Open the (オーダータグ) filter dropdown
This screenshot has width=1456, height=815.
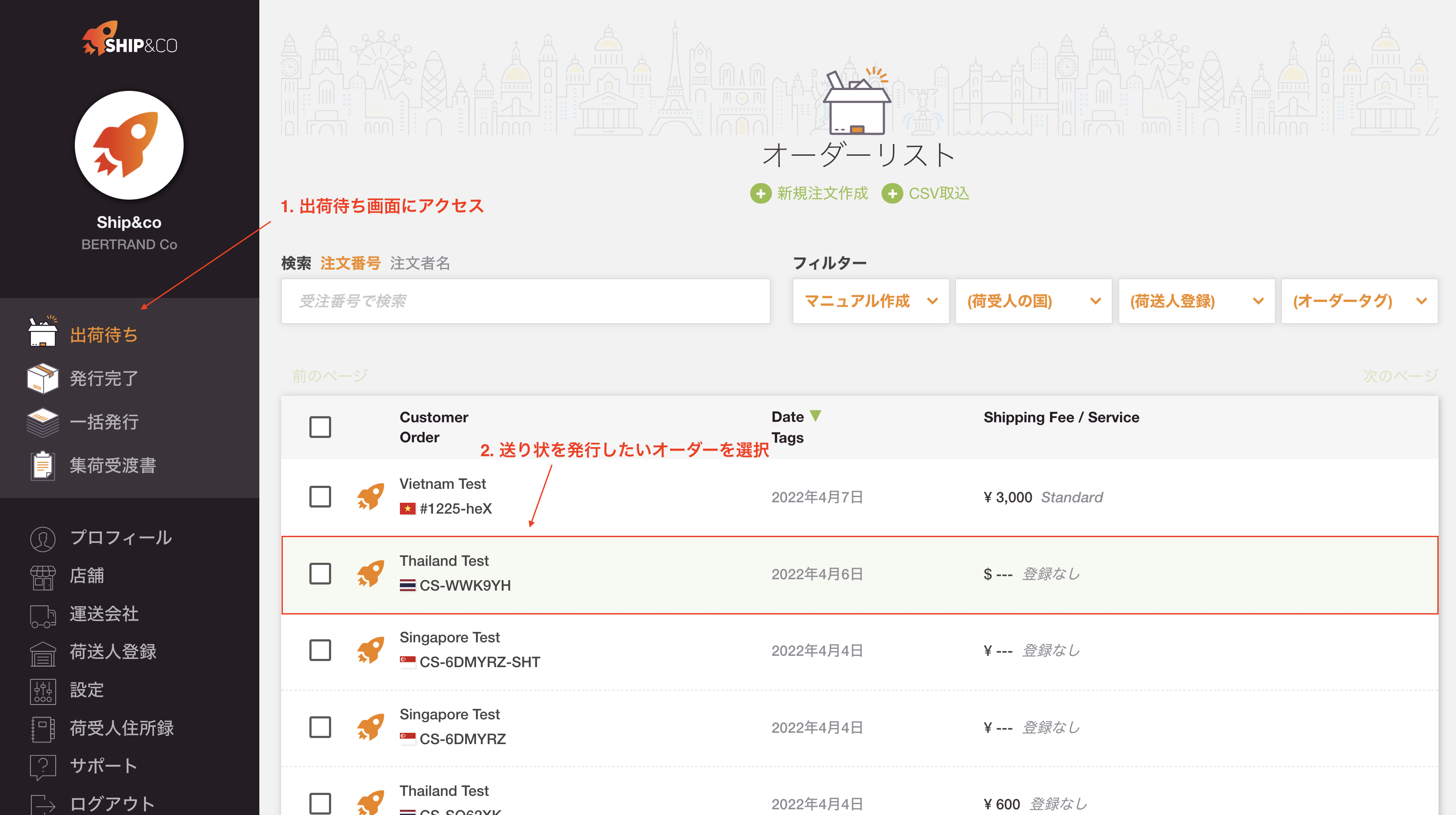(x=1359, y=301)
